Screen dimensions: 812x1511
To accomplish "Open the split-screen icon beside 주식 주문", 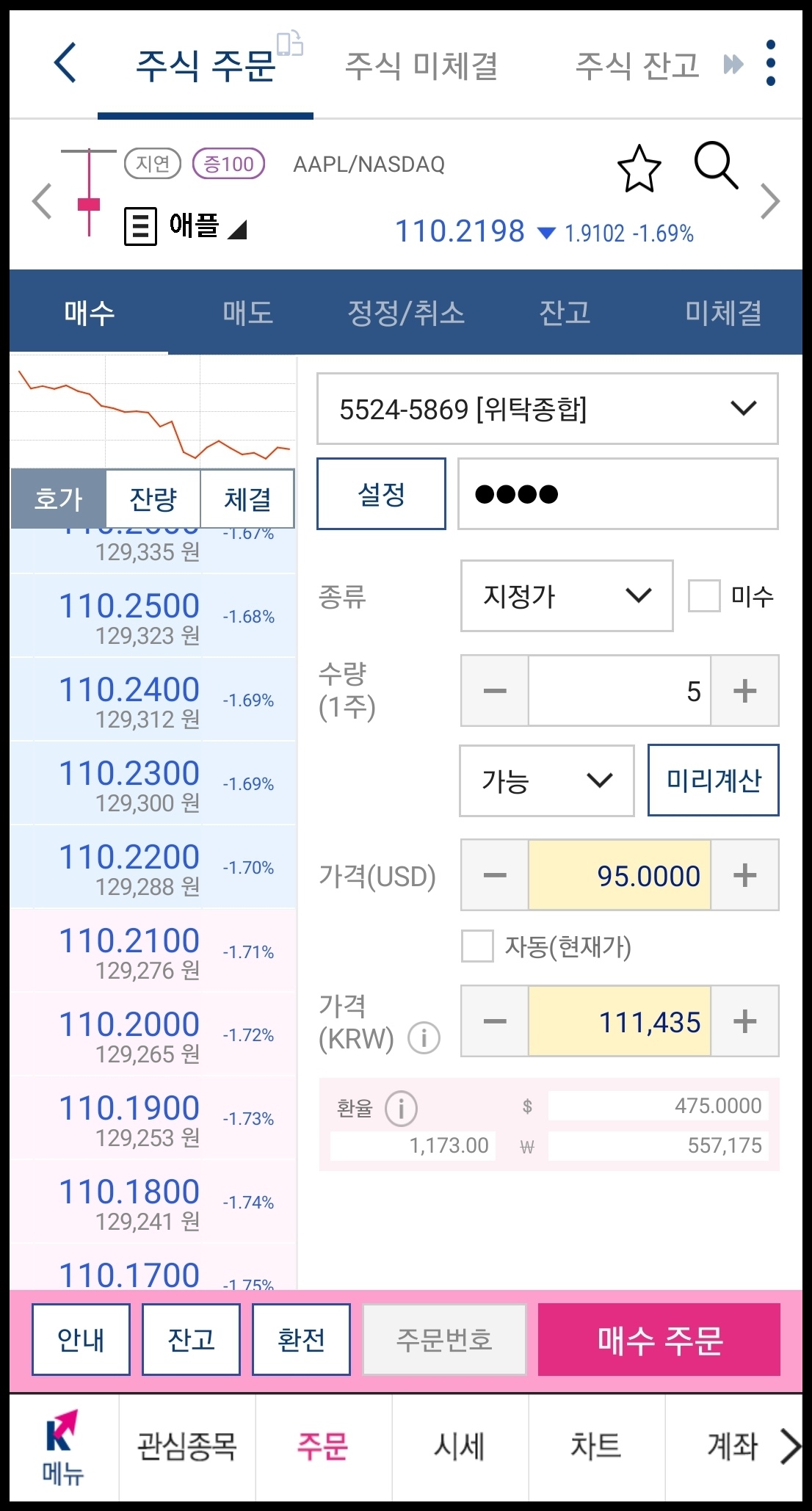I will pos(290,43).
